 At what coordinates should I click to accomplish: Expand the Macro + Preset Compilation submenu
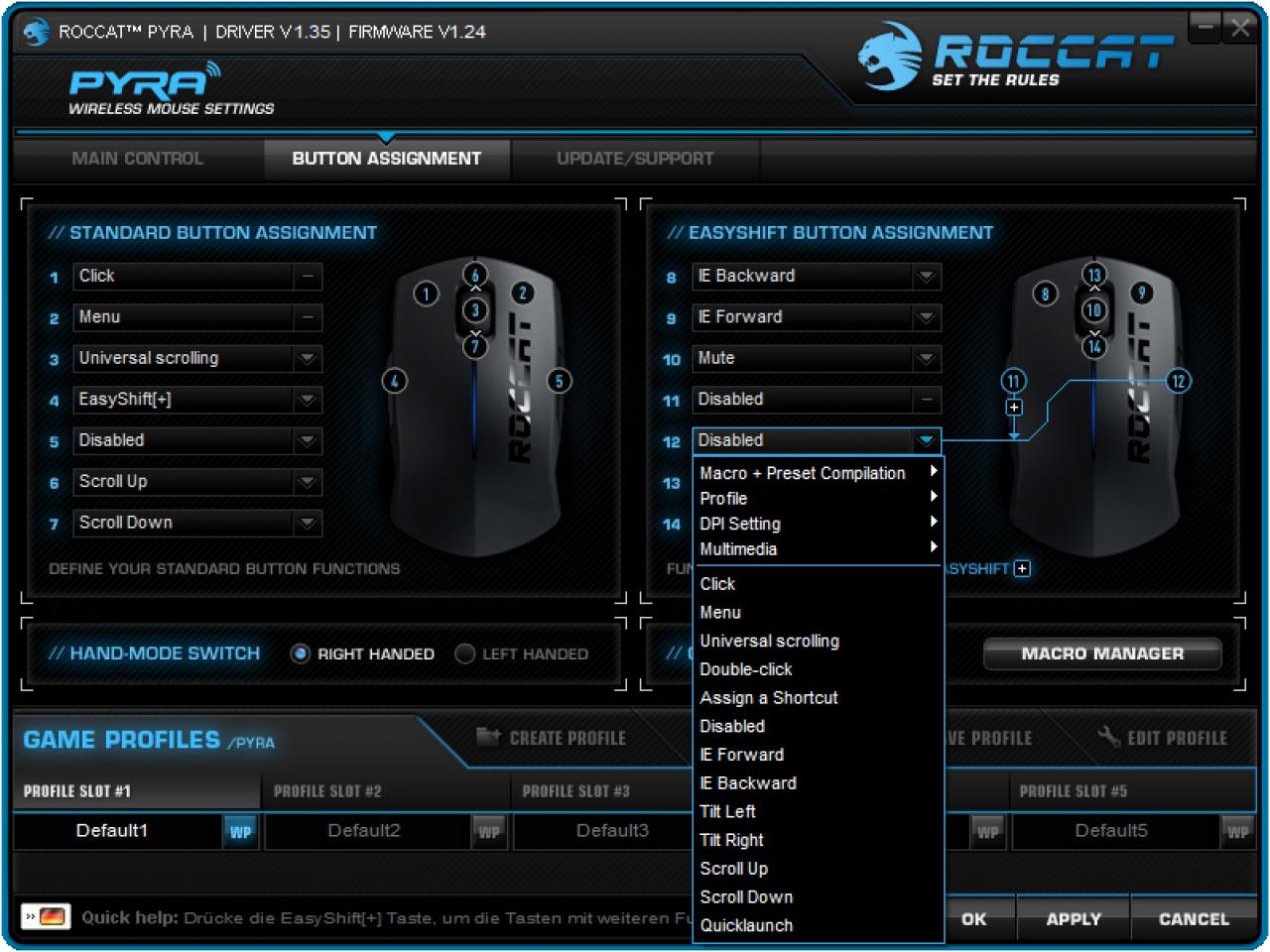[x=818, y=473]
